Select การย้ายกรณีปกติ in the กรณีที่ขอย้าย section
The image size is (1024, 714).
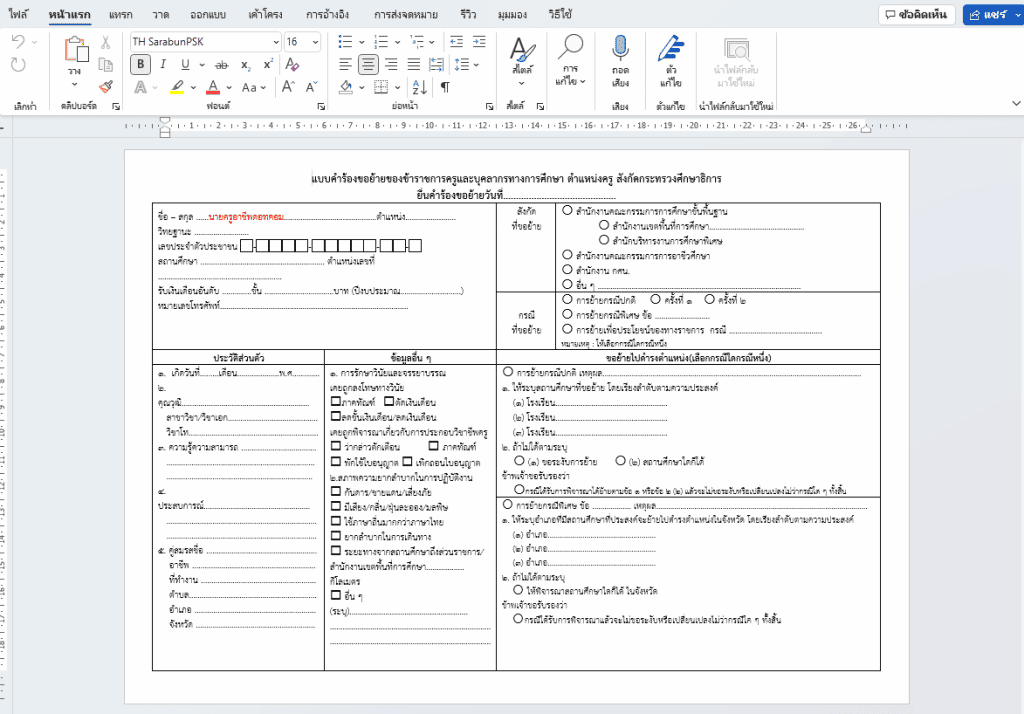(568, 299)
